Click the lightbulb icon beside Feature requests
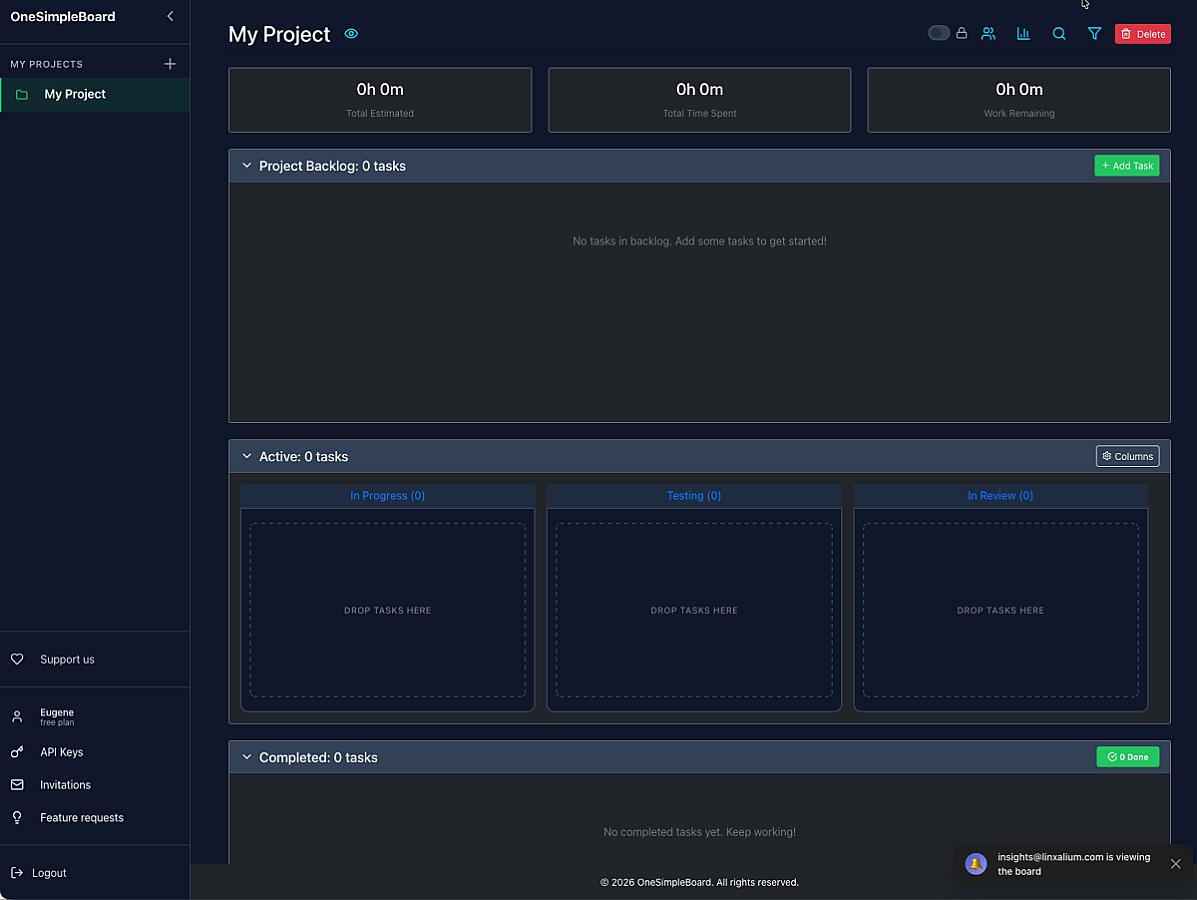 point(17,818)
